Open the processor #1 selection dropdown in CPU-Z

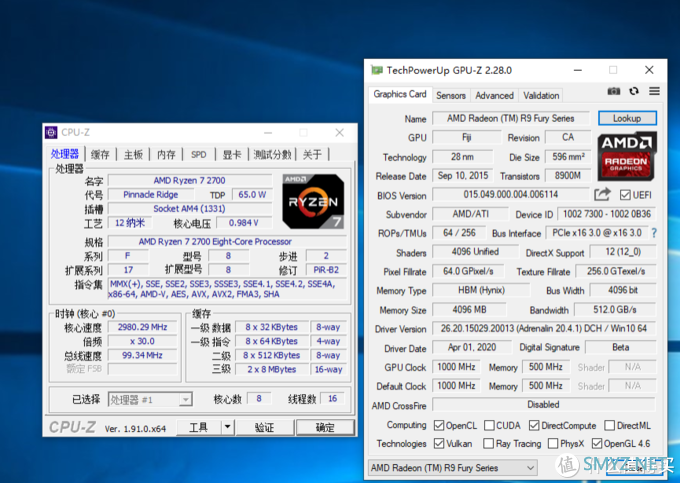click(x=150, y=399)
